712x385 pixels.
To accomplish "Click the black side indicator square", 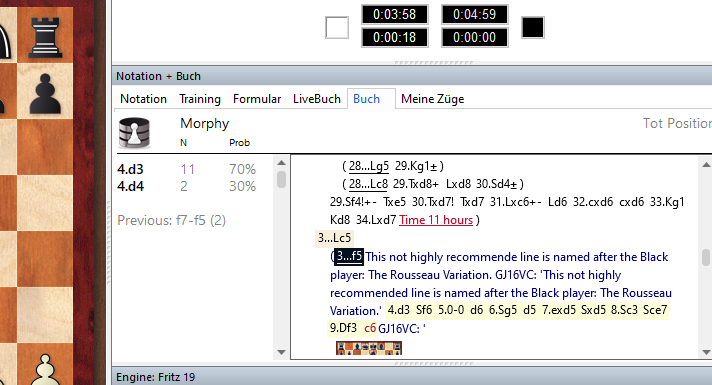I will pos(533,27).
